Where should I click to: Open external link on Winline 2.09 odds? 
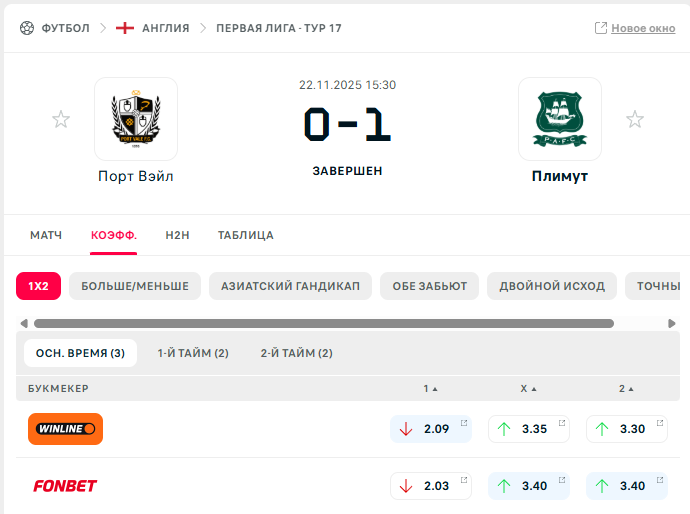(464, 423)
